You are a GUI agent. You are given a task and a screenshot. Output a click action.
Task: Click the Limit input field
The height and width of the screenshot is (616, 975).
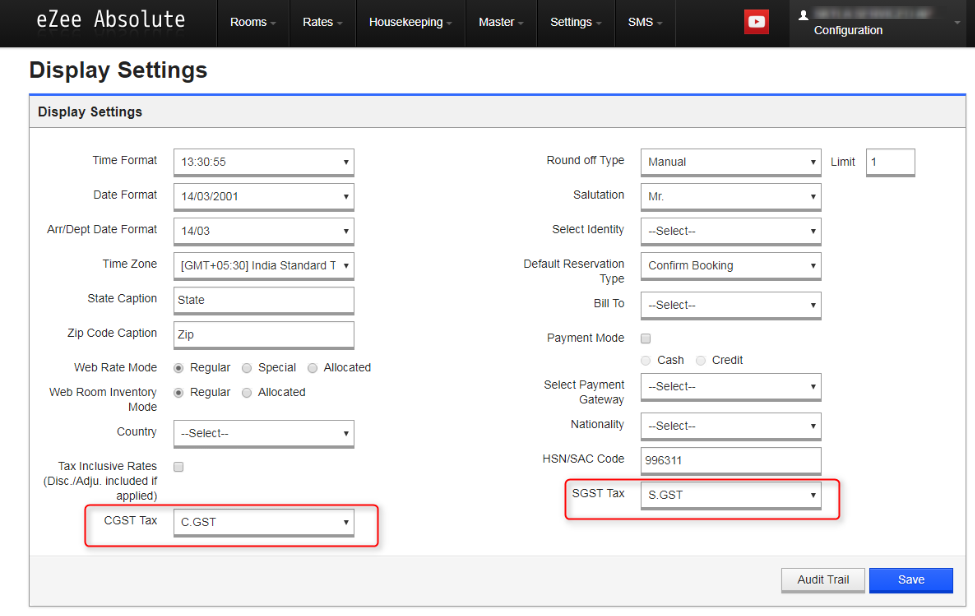tap(890, 162)
